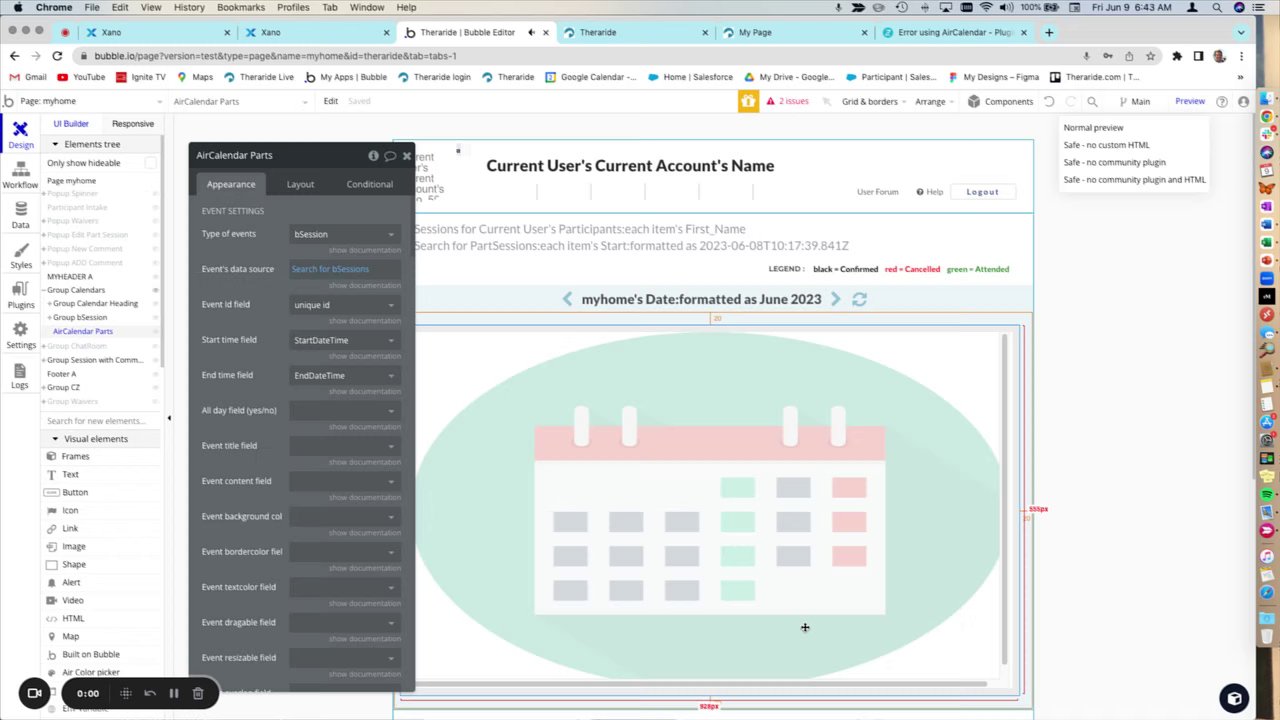Add an Air Color picker element
This screenshot has height=720, width=1280.
coord(90,672)
